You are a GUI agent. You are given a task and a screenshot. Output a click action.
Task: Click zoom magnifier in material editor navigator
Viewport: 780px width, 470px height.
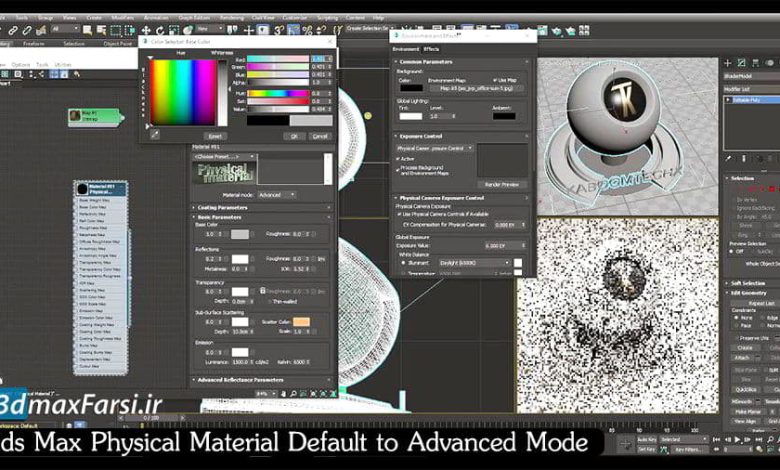293,393
